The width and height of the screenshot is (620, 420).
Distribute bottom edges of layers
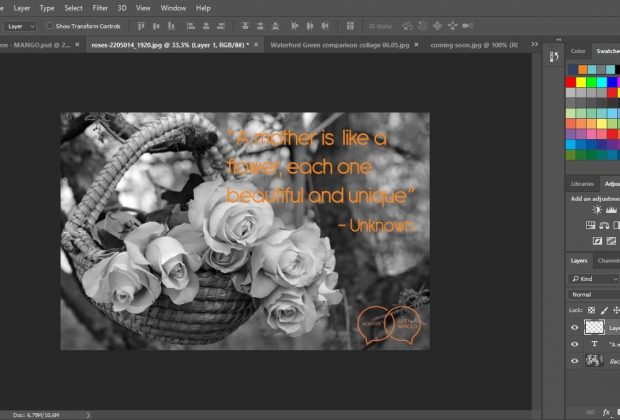click(x=275, y=26)
